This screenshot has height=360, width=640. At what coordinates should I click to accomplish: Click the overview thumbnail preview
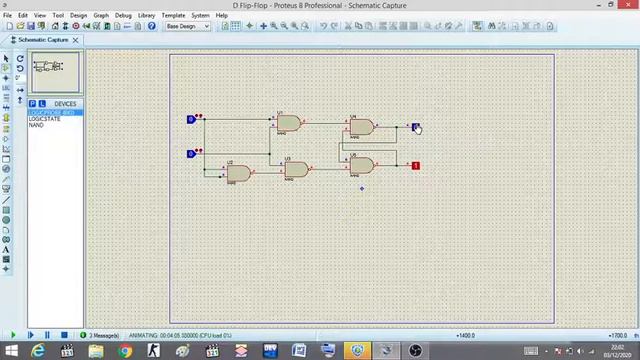click(x=56, y=72)
